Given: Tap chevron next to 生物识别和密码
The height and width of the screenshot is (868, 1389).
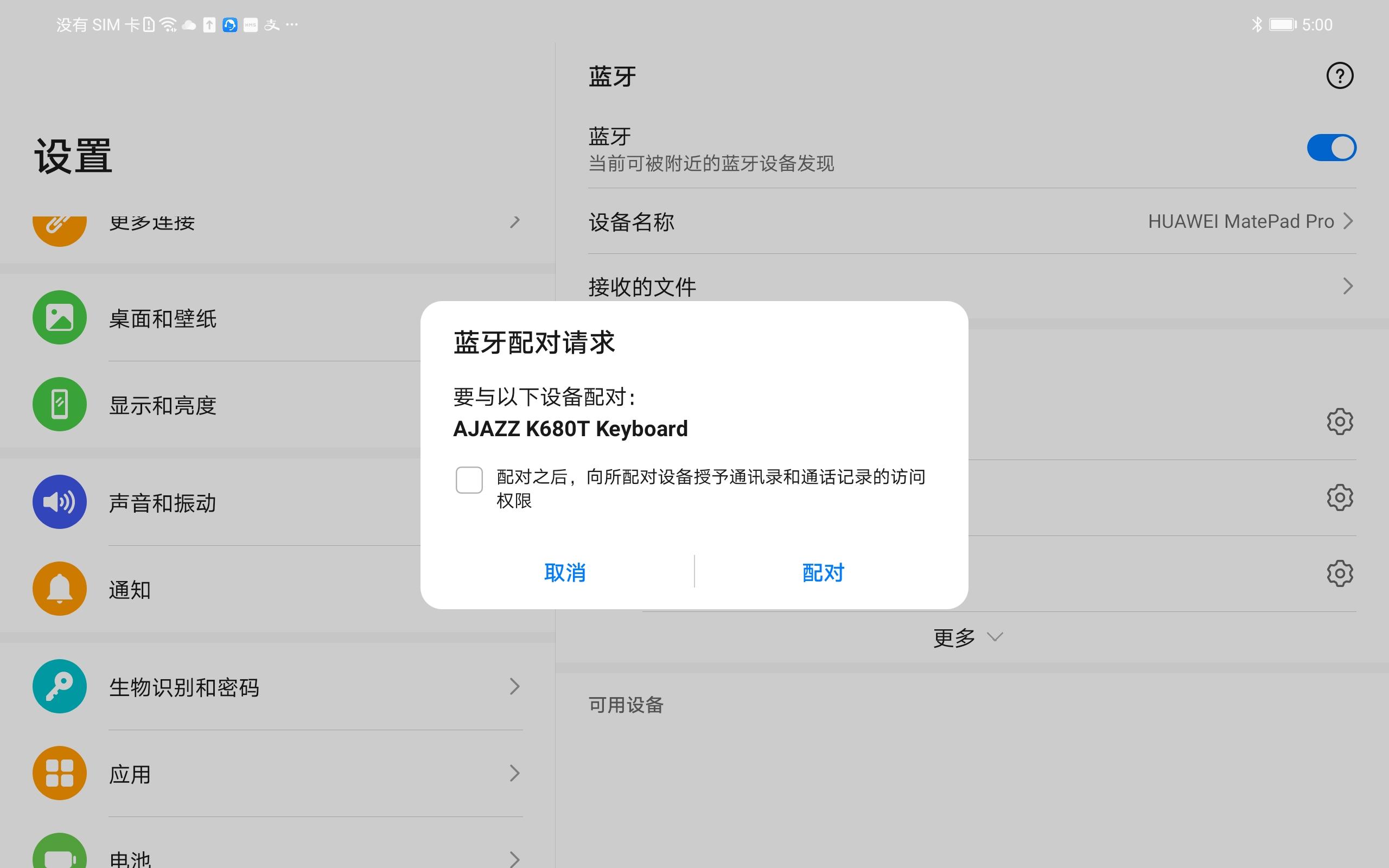Looking at the screenshot, I should [x=515, y=686].
